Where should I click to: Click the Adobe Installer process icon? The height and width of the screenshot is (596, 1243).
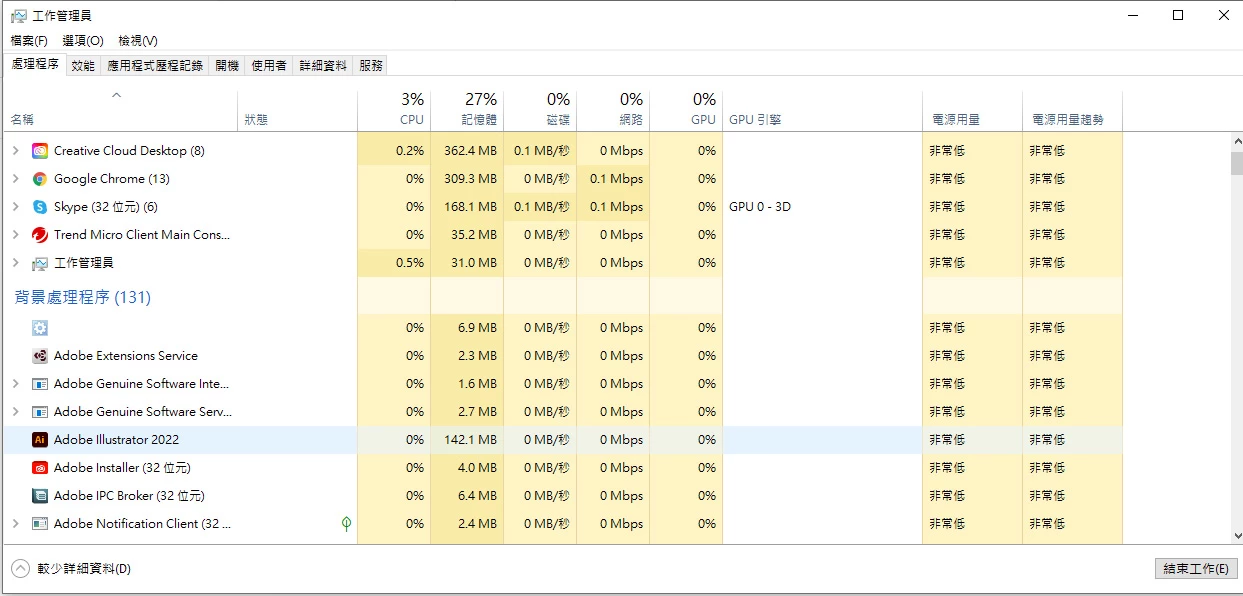tap(40, 468)
